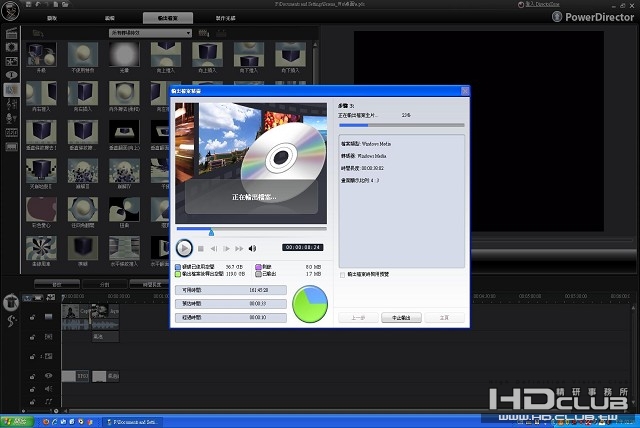This screenshot has height=428, width=640.
Task: Click the timeline trash can icon
Action: click(x=11, y=301)
